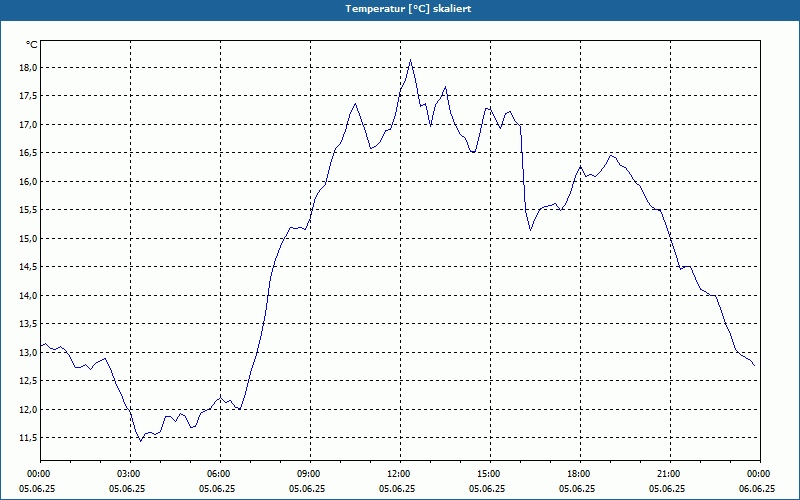The width and height of the screenshot is (800, 500).
Task: Click the curve's lowest point after 03:00
Action: pos(140,441)
